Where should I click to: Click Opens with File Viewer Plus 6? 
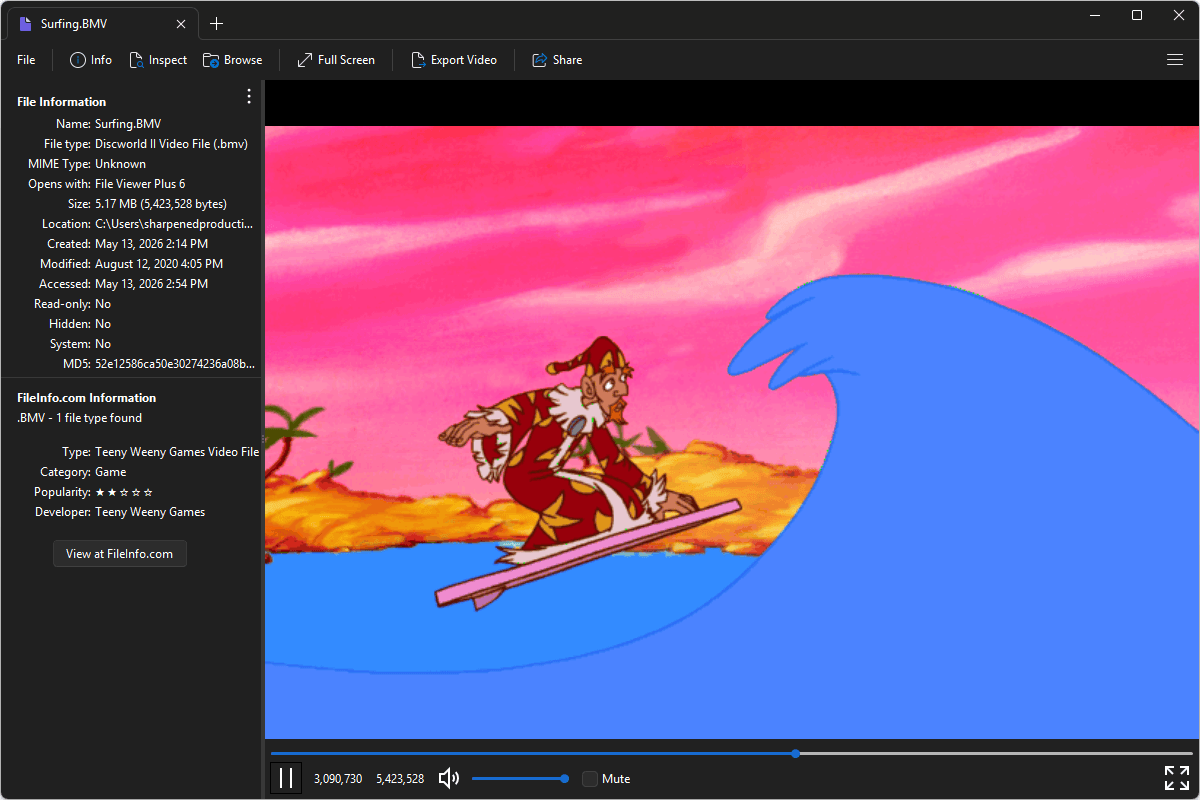[x=140, y=184]
